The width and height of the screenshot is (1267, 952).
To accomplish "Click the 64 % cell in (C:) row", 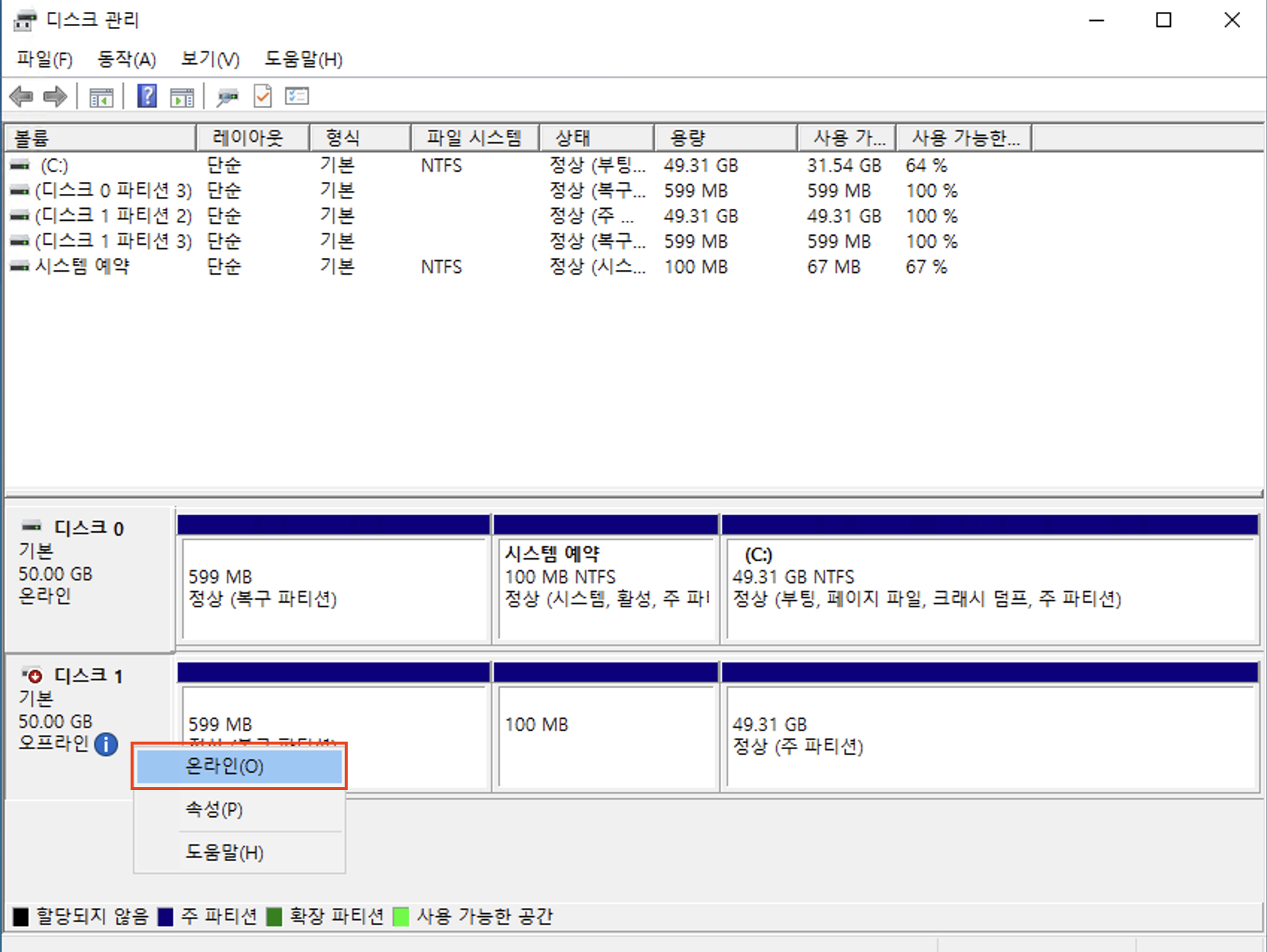I will pyautogui.click(x=926, y=165).
